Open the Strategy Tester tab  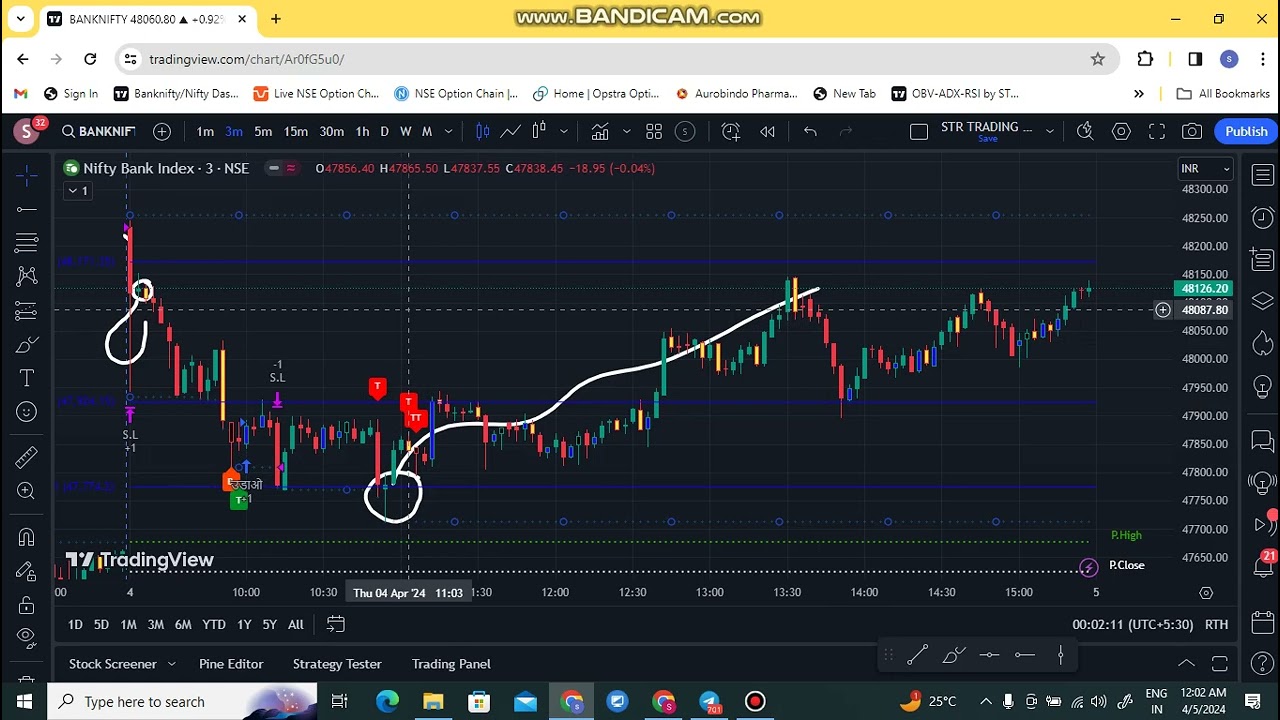pos(337,664)
